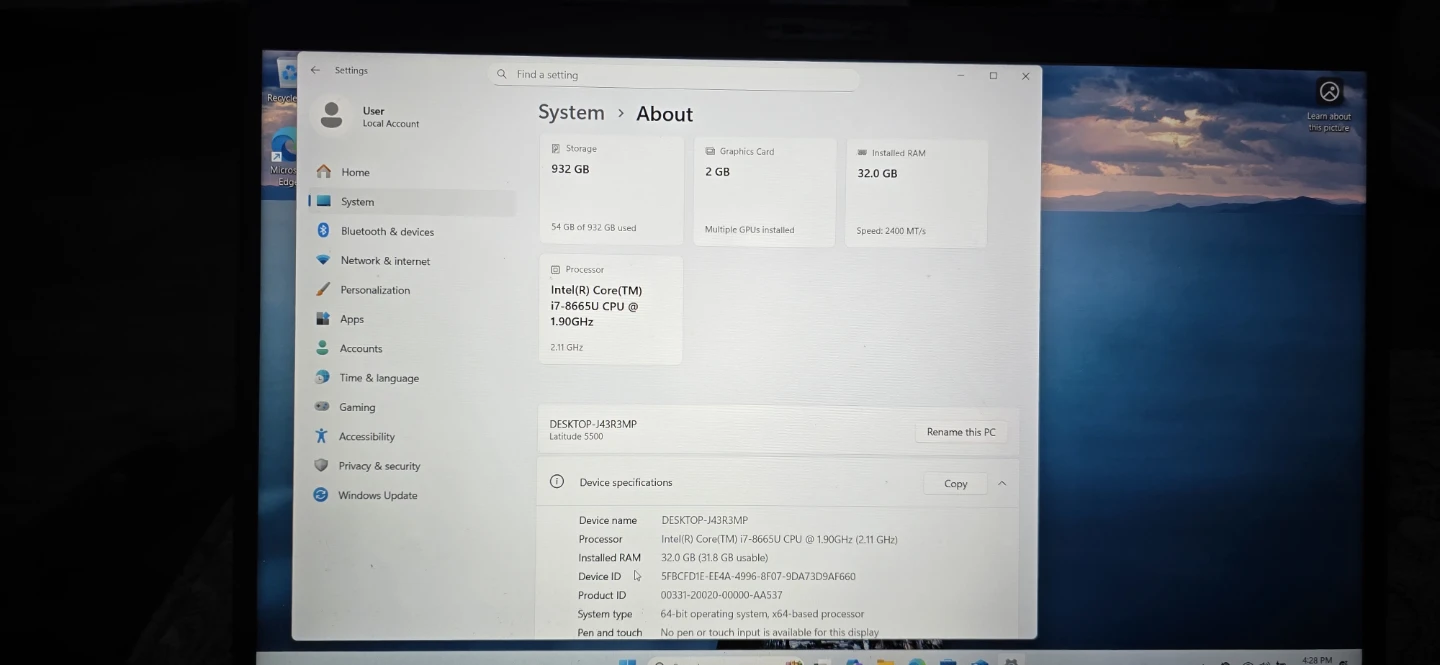This screenshot has width=1440, height=665.
Task: Click Learn about this picture icon
Action: click(1329, 92)
